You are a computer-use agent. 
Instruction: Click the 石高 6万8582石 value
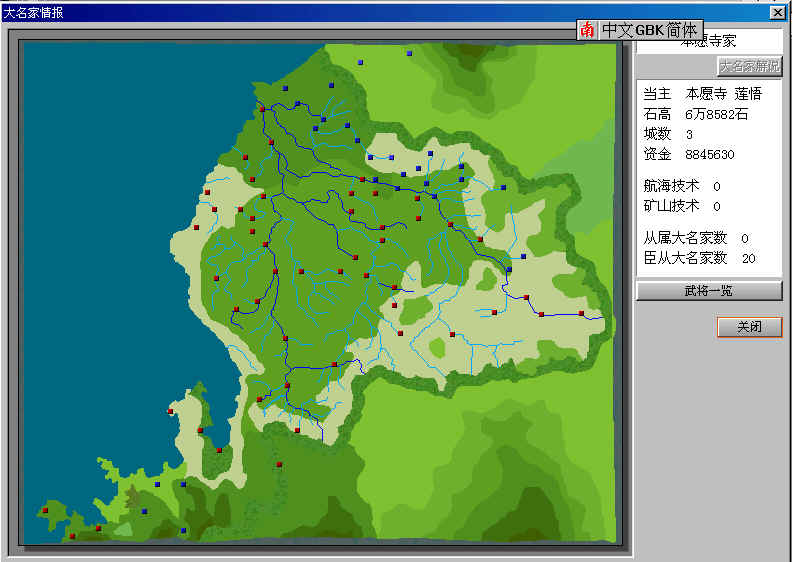[716, 114]
